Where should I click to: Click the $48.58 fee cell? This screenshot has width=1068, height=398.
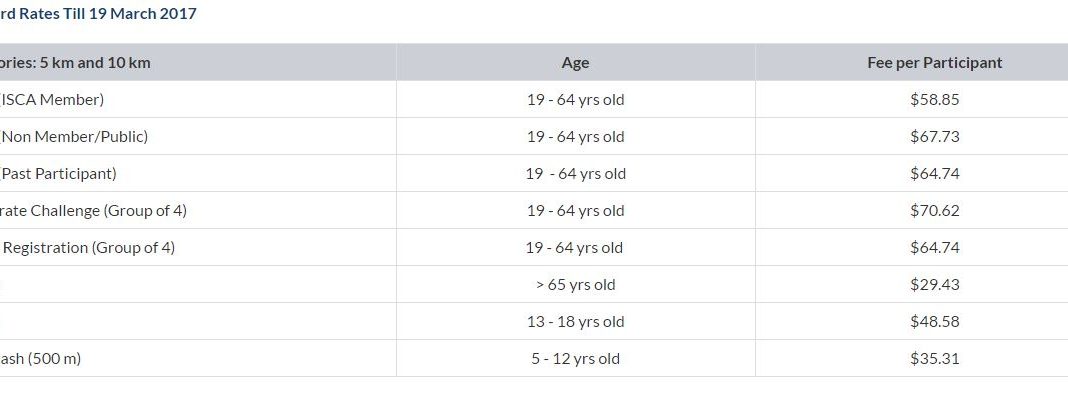coord(934,321)
